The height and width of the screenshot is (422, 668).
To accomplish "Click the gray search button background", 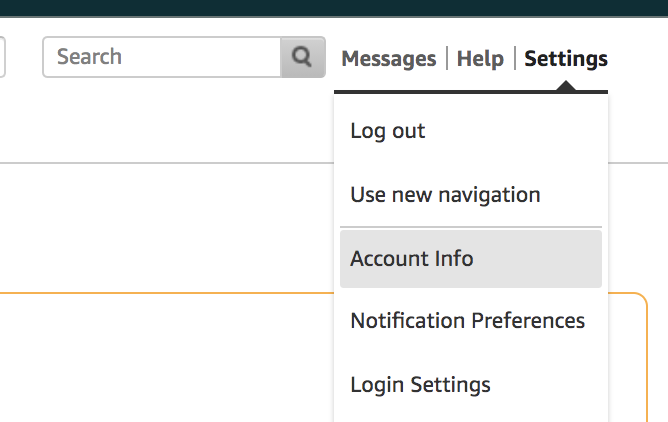I will (303, 57).
